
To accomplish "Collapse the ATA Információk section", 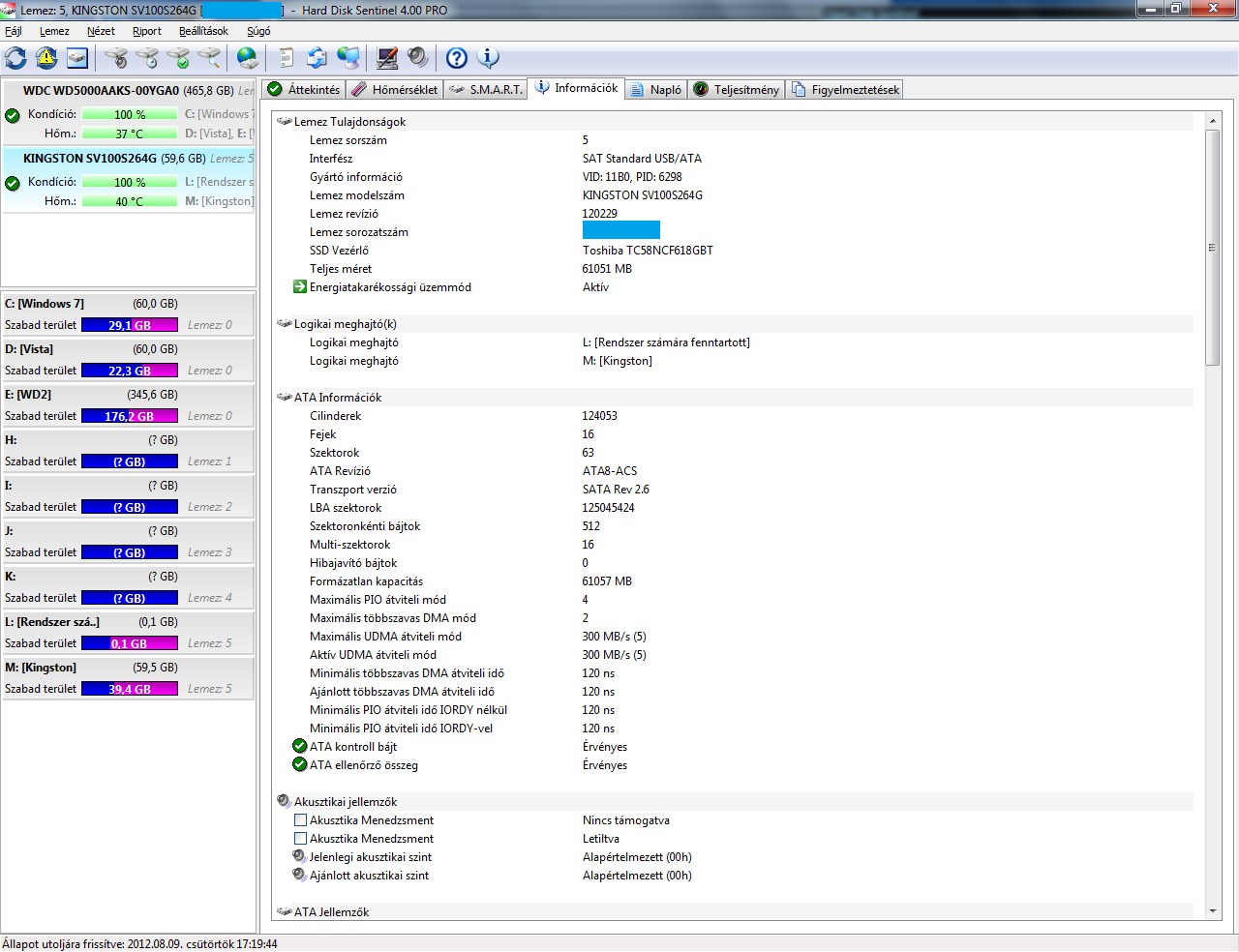I will pos(285,398).
